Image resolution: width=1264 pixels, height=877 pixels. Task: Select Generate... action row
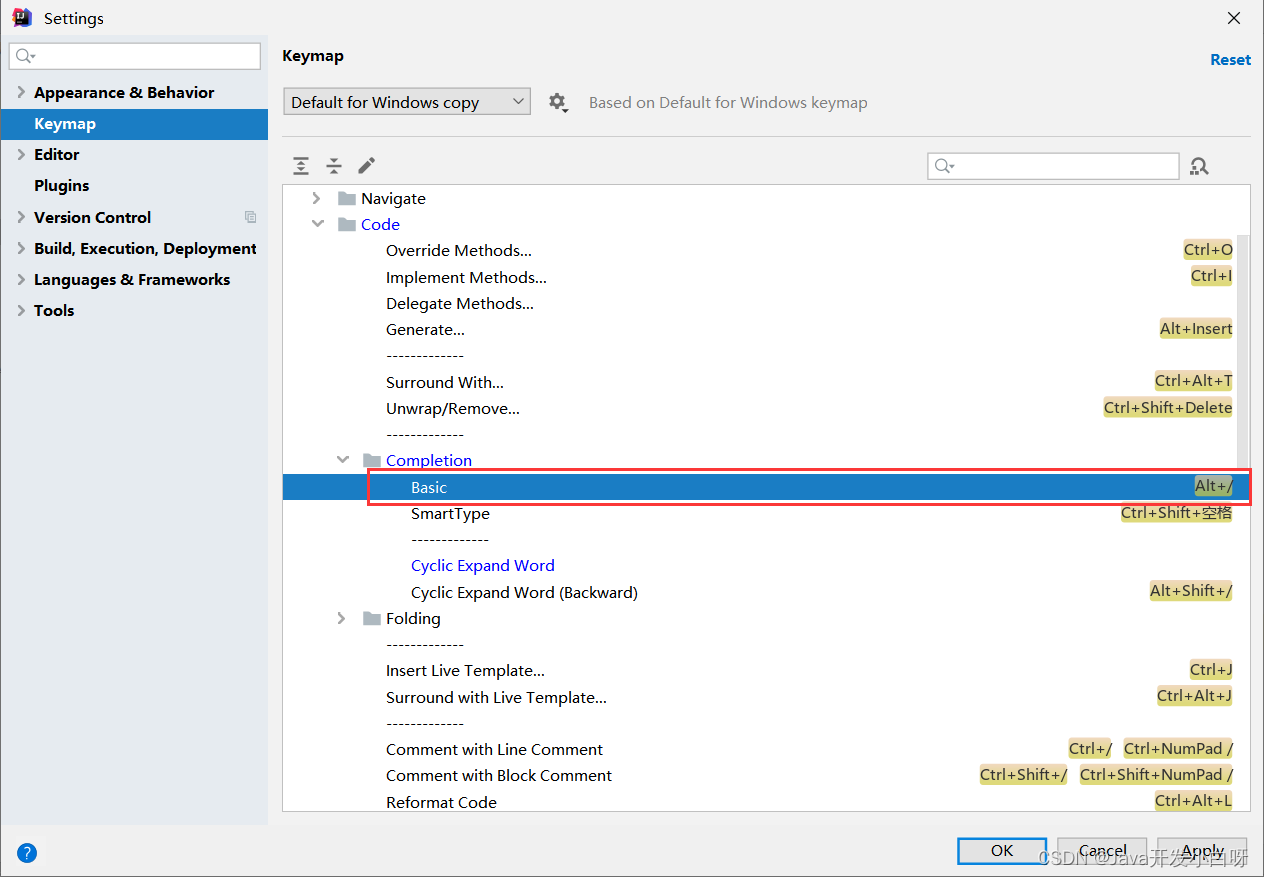[x=766, y=329]
